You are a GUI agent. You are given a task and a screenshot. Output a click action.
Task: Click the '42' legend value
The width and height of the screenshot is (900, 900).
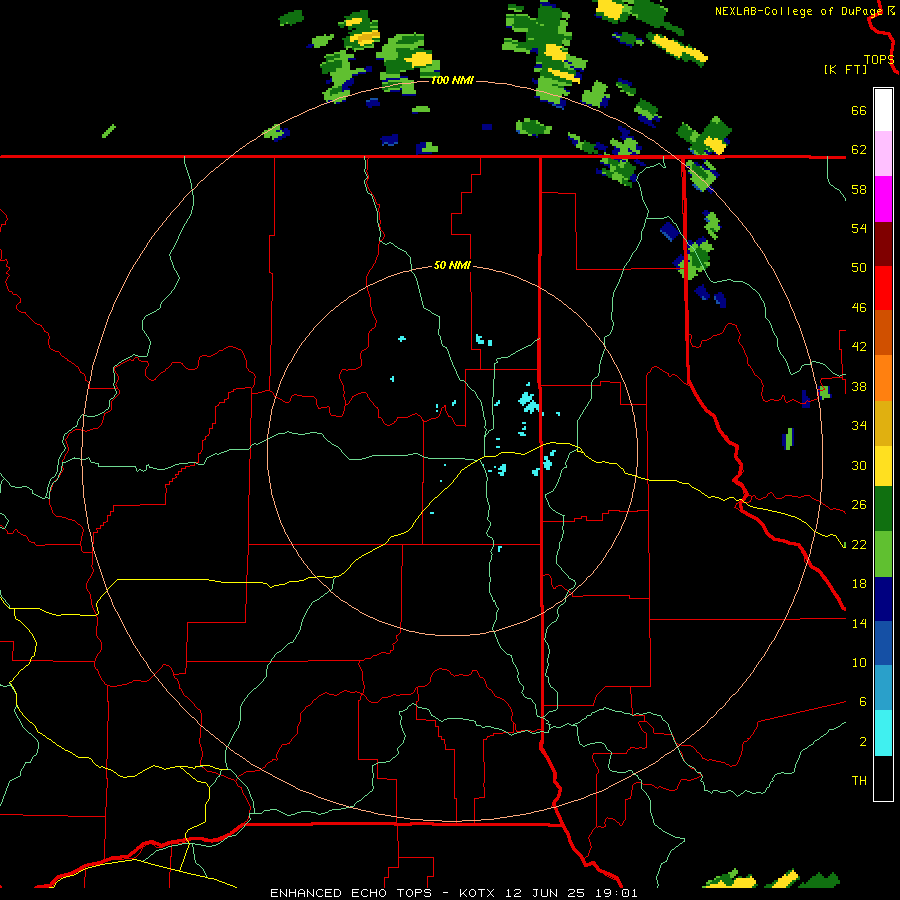coord(859,347)
